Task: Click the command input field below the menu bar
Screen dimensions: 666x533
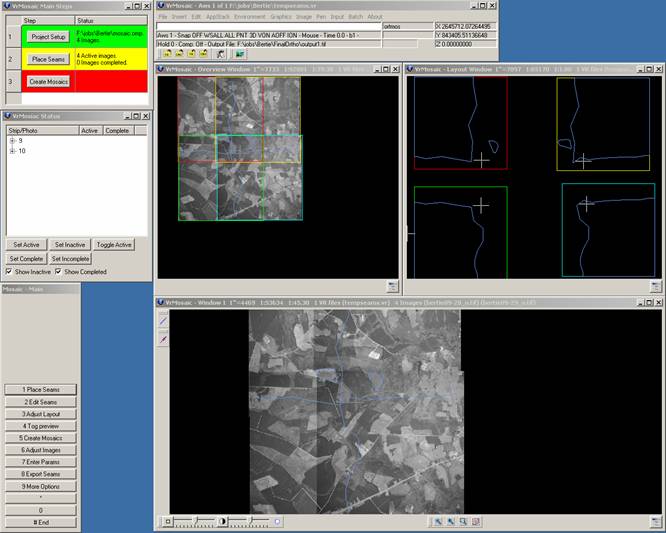Action: tap(269, 26)
